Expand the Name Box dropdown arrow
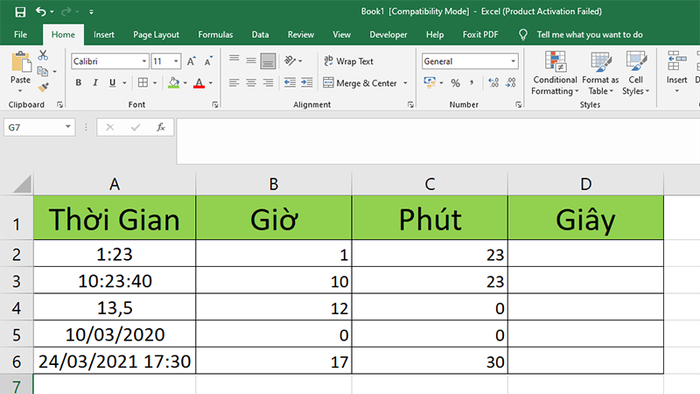The width and height of the screenshot is (700, 394). click(x=68, y=127)
